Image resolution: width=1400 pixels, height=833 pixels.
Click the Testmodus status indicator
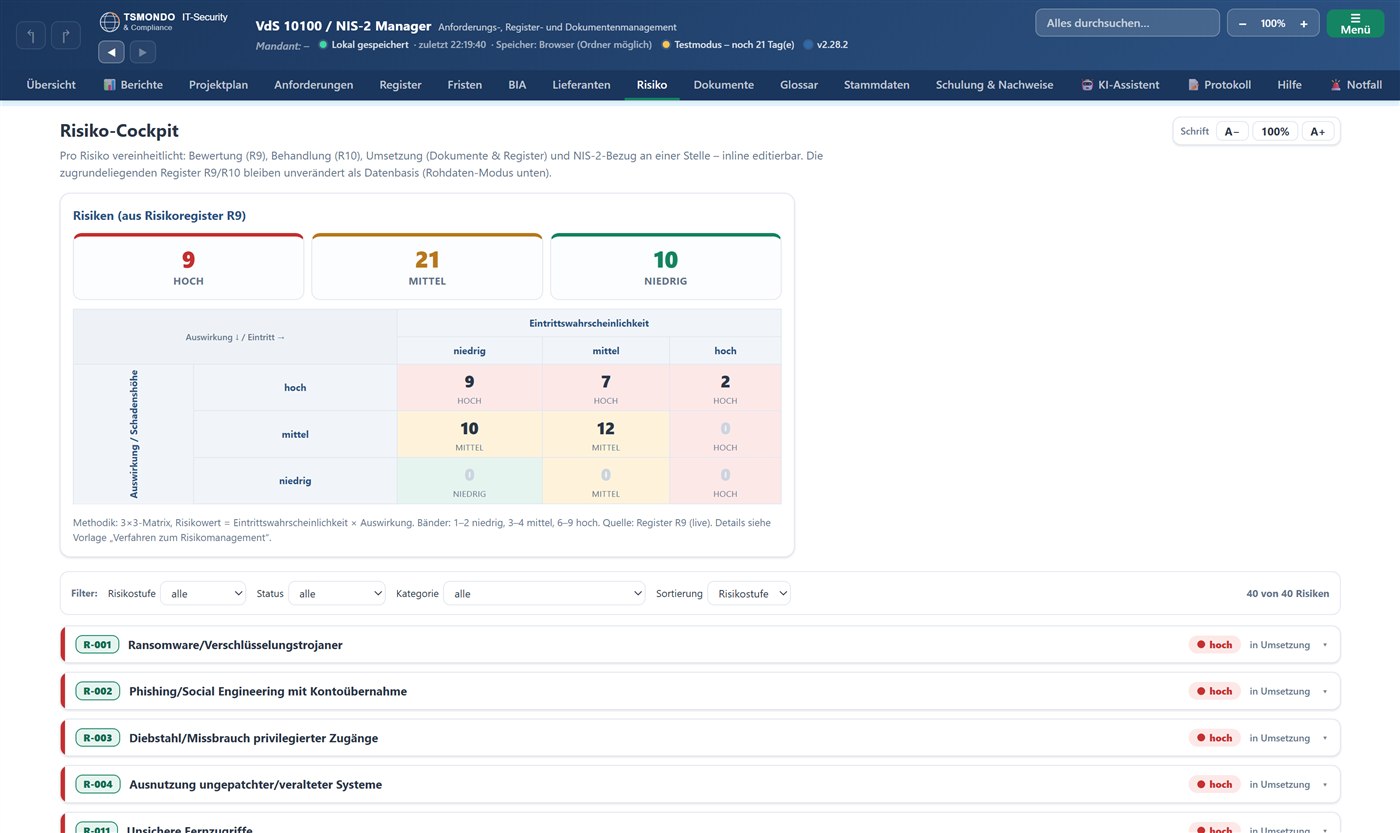(728, 45)
